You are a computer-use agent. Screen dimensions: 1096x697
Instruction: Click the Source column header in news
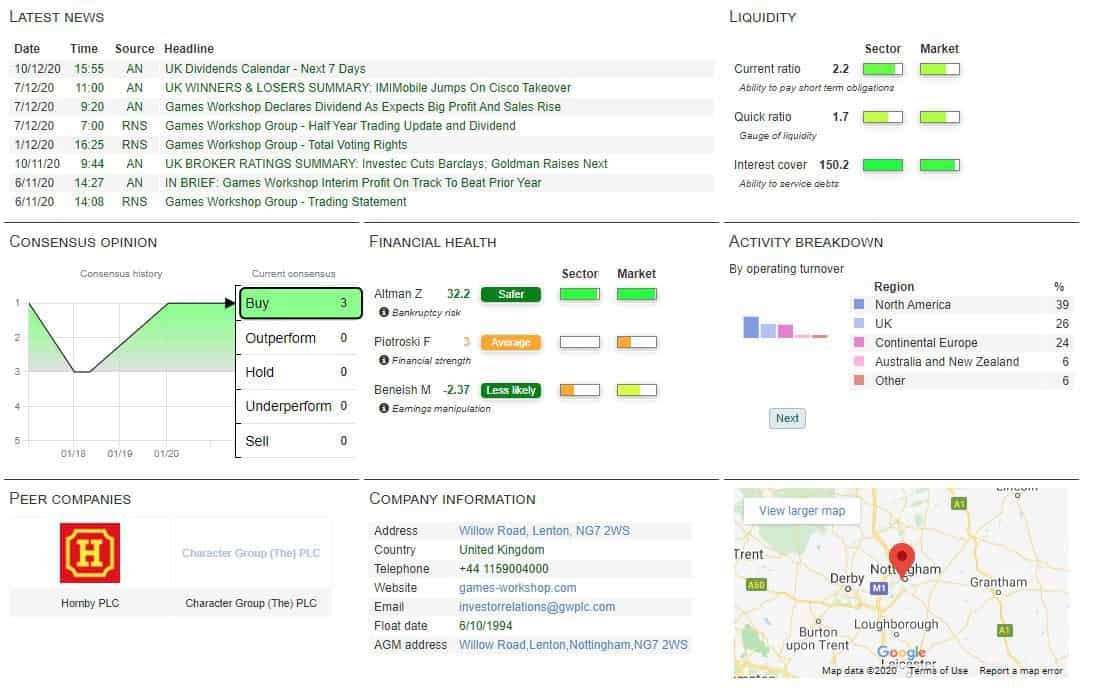coord(134,49)
